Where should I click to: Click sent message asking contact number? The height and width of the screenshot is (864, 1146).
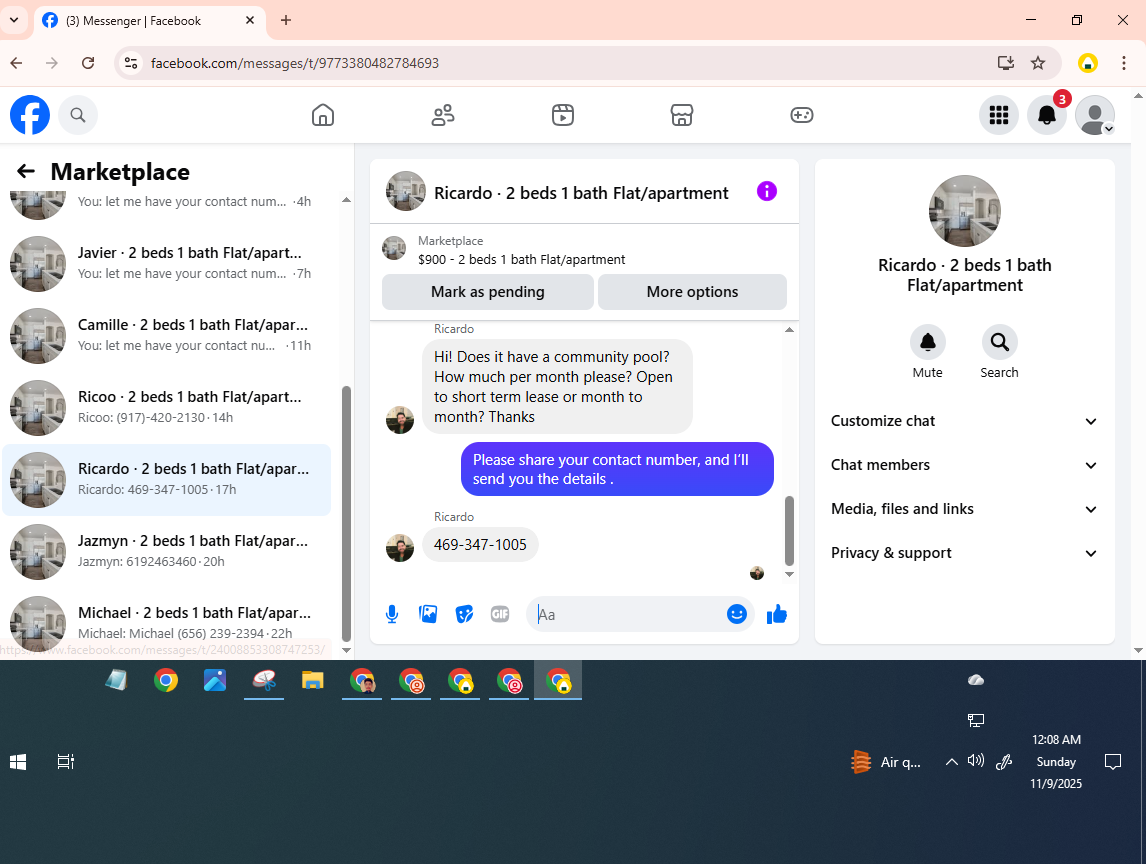click(617, 469)
